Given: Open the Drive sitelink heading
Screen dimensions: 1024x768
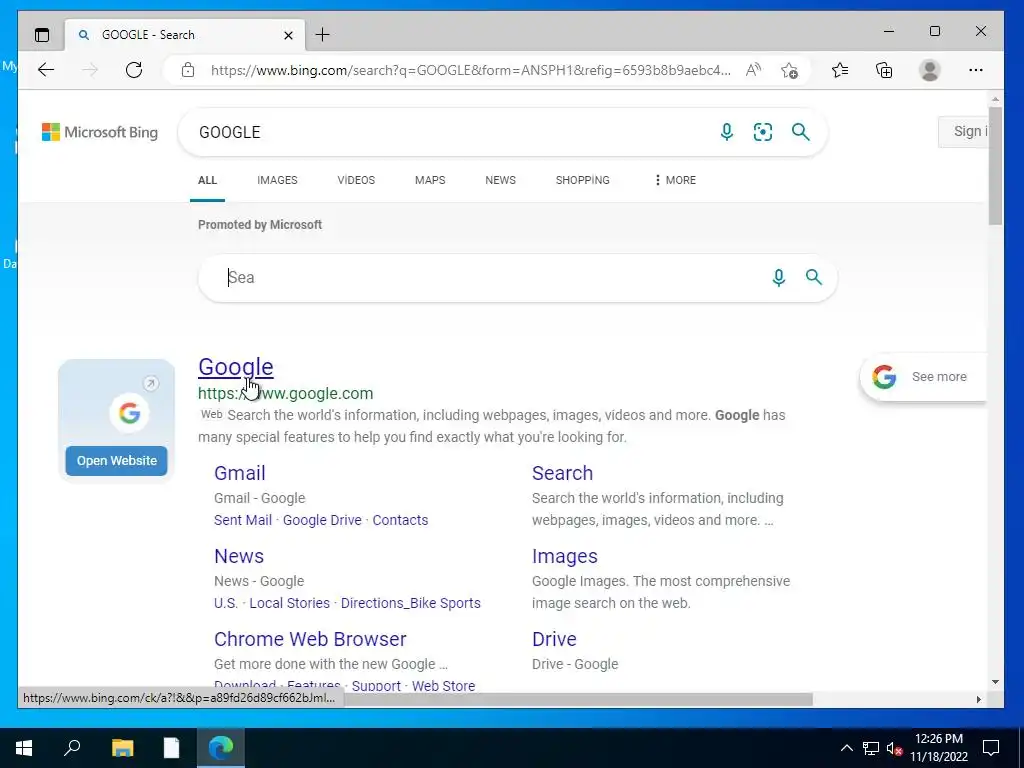Looking at the screenshot, I should pos(554,639).
